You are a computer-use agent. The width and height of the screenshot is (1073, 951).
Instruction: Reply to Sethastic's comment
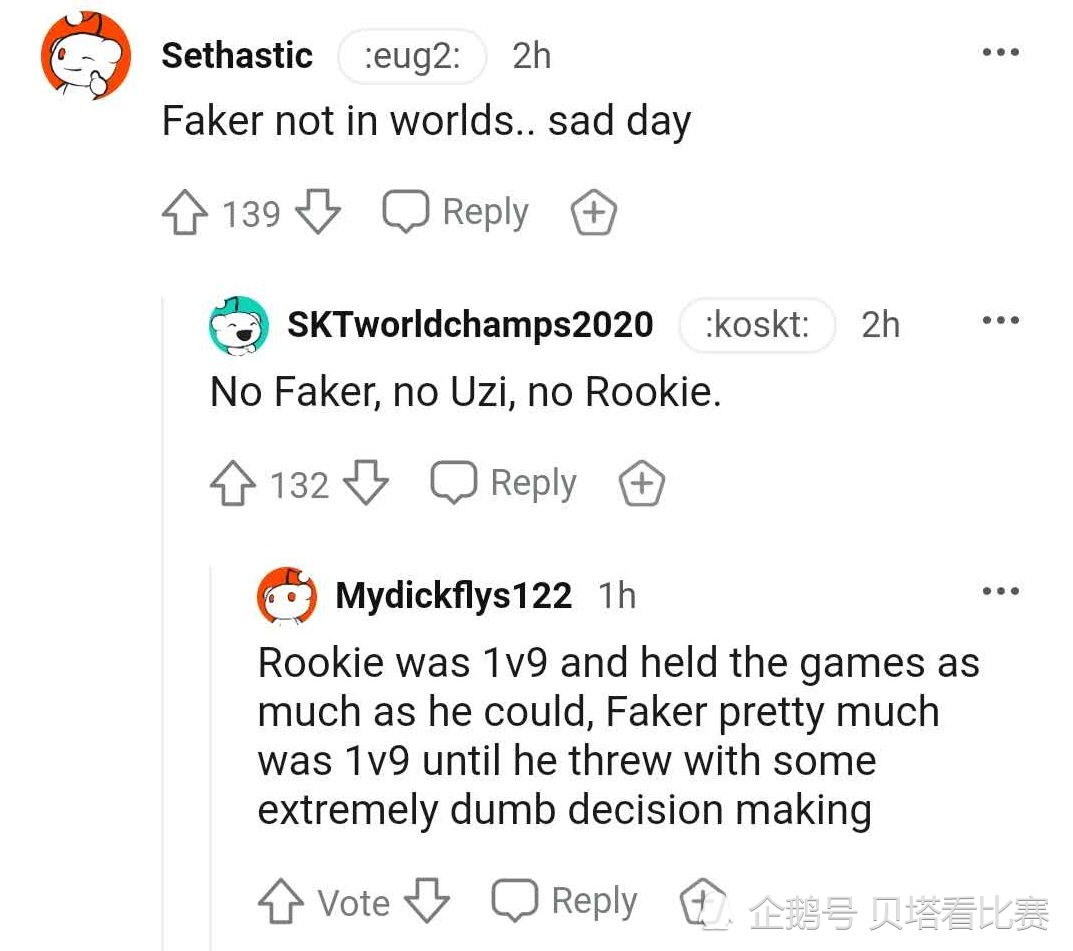[457, 213]
